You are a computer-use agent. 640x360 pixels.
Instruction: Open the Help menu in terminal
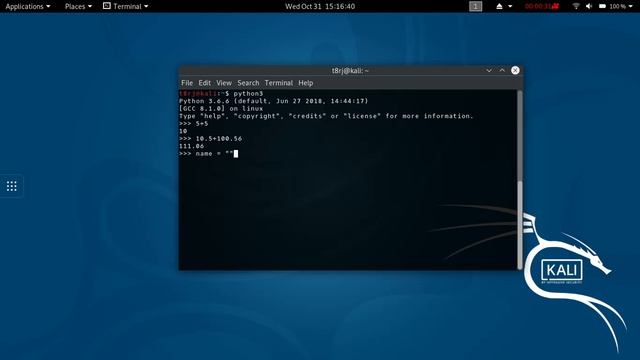(306, 83)
